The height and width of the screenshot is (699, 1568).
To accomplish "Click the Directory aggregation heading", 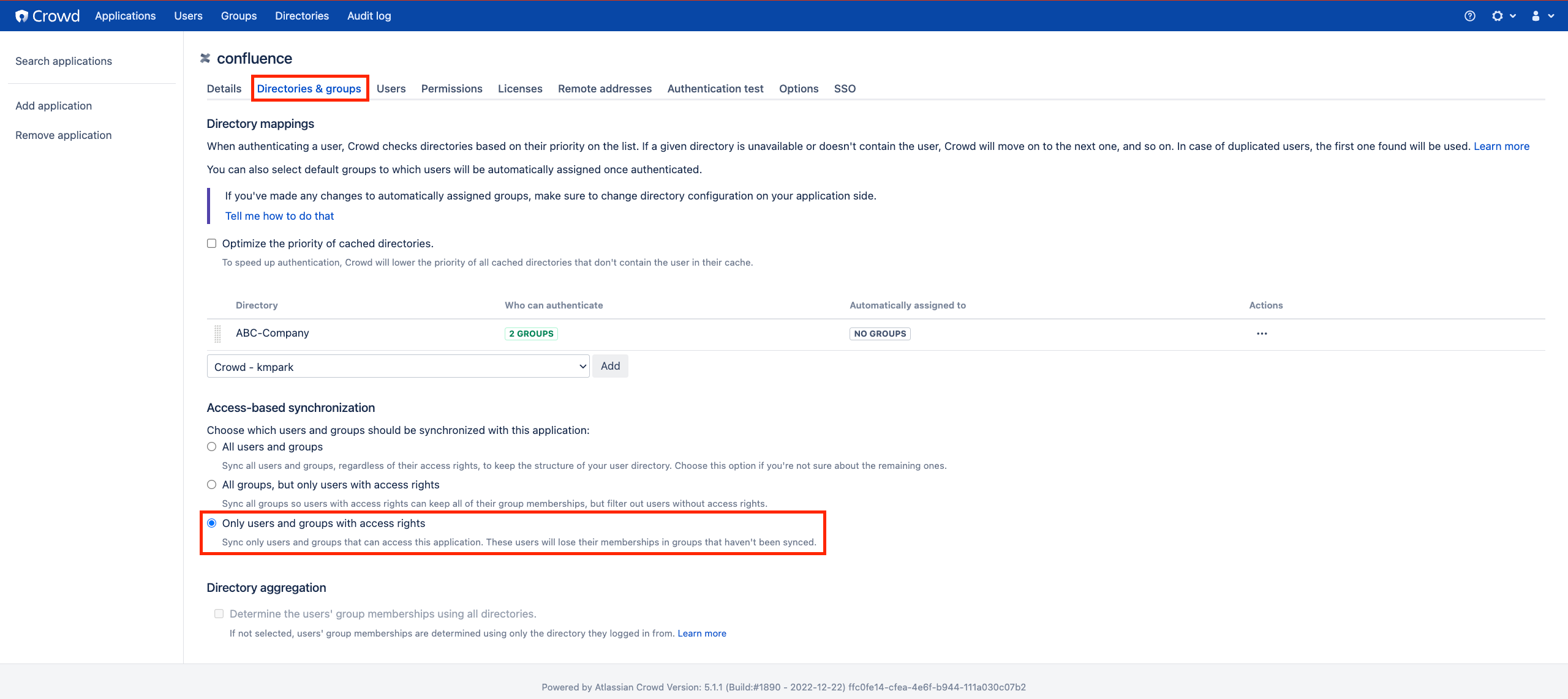I will (x=266, y=588).
